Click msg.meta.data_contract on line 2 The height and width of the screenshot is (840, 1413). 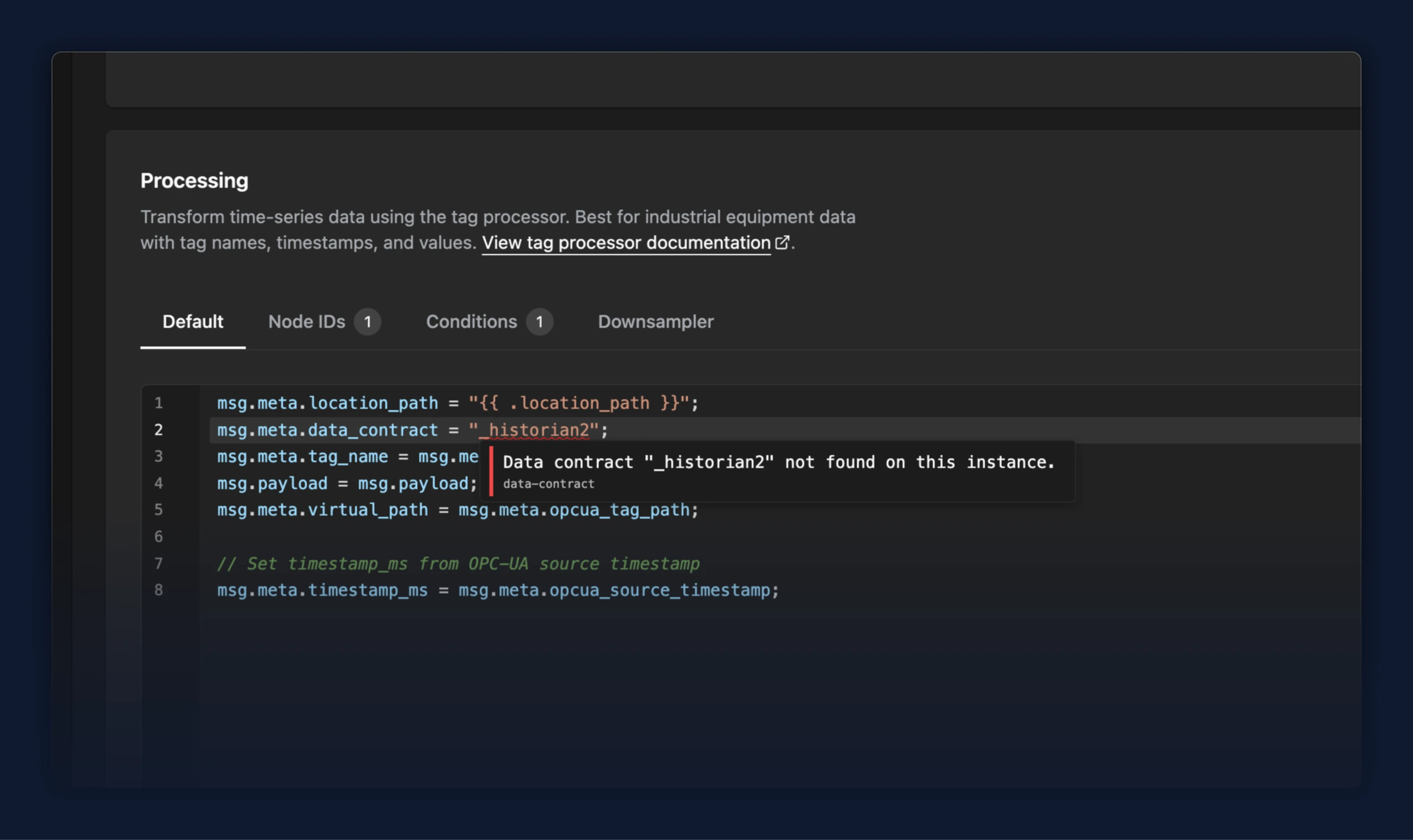tap(328, 430)
